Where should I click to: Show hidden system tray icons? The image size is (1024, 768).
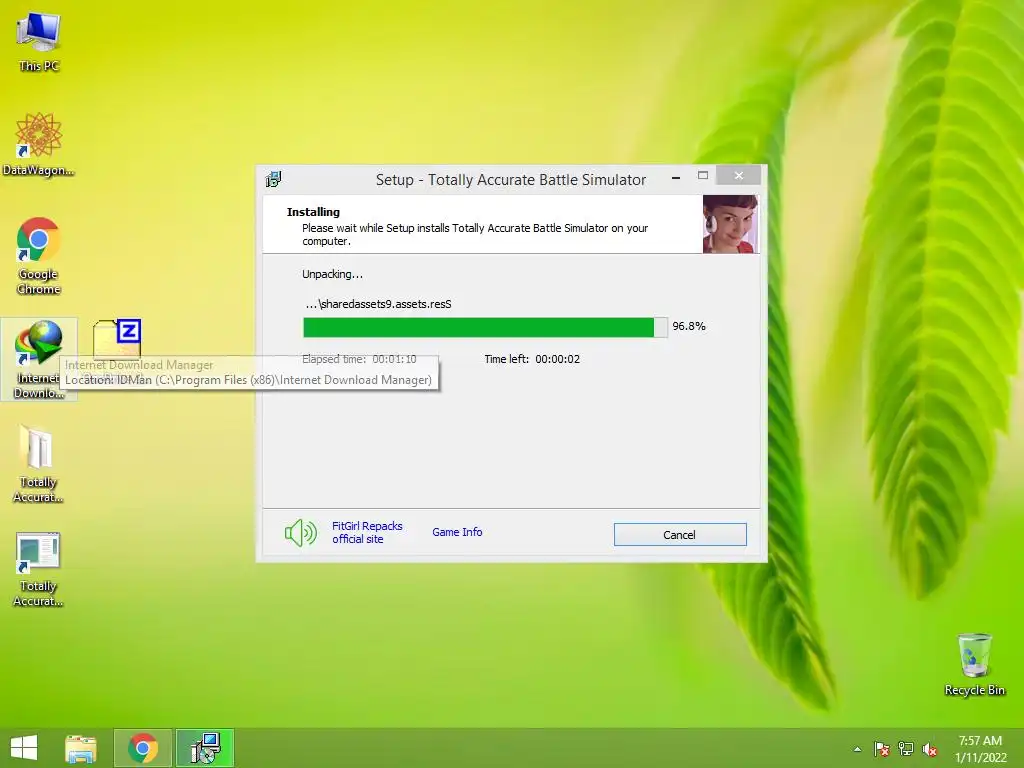(857, 749)
